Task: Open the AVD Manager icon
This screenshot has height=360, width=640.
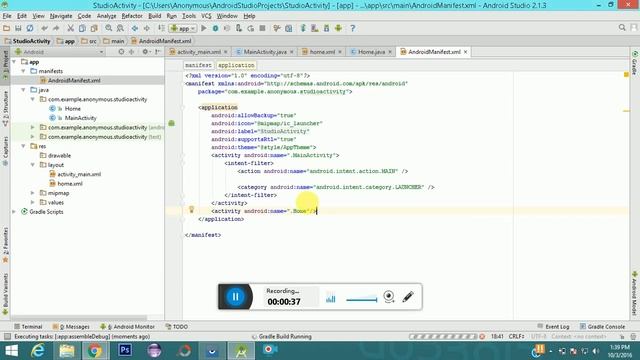Action: point(315,28)
